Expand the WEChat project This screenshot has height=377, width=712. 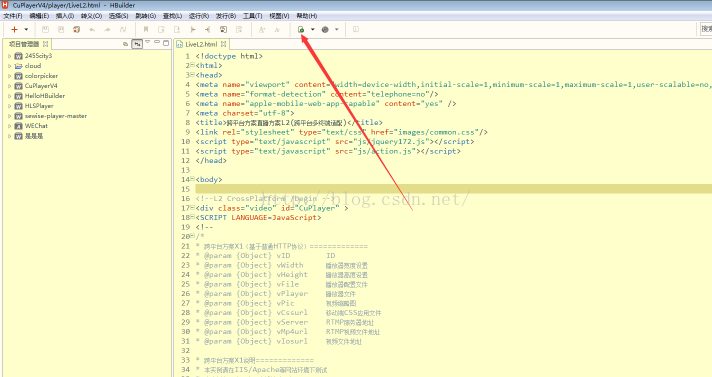tap(10, 126)
